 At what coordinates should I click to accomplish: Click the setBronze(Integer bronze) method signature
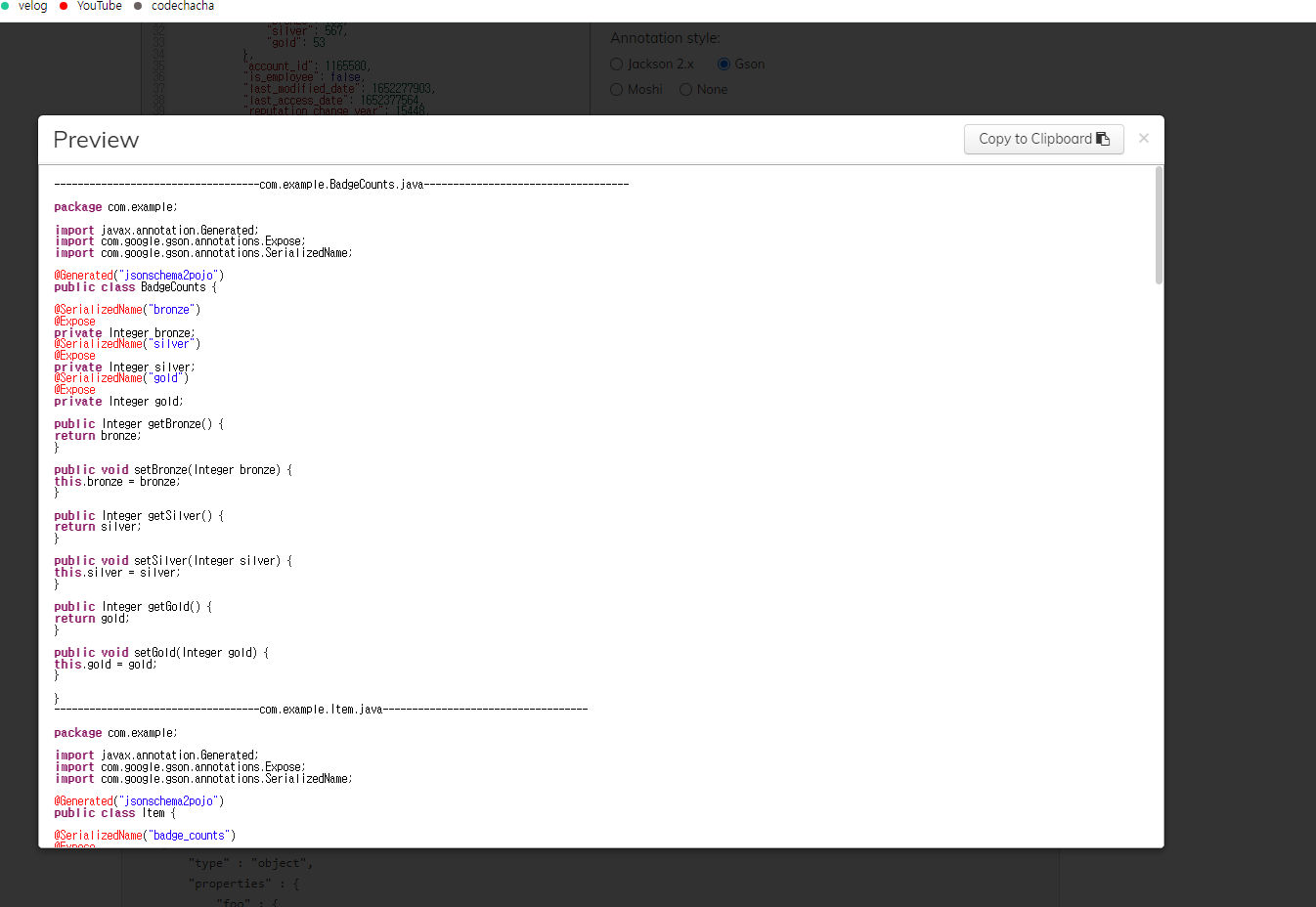pyautogui.click(x=173, y=470)
